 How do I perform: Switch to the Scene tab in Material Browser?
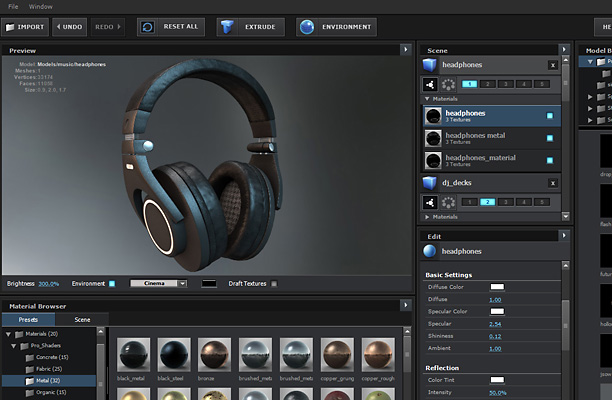82,319
